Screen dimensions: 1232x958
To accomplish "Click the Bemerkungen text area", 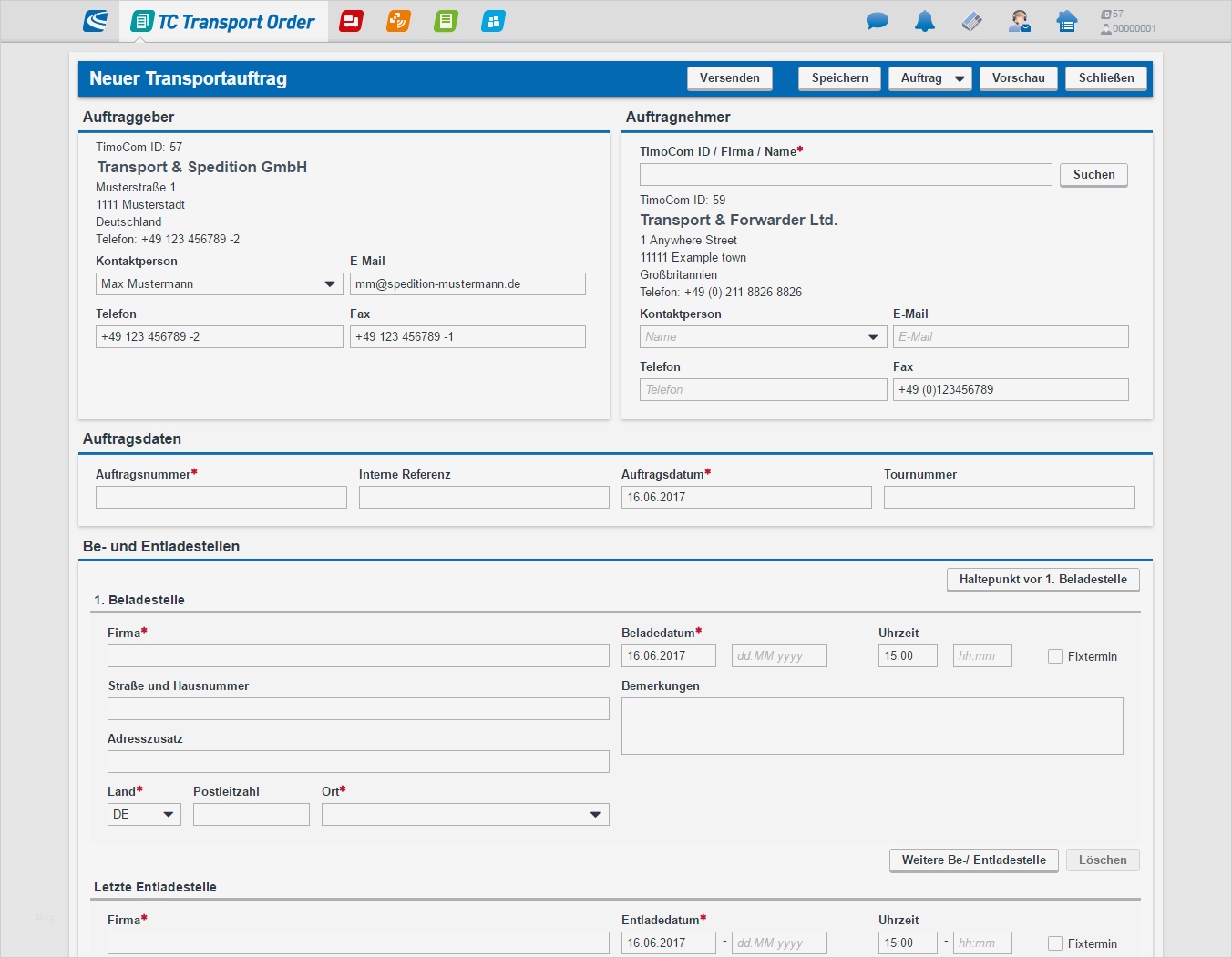I will tap(871, 726).
